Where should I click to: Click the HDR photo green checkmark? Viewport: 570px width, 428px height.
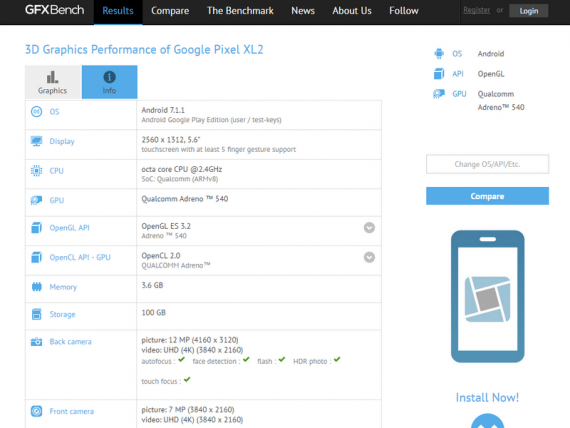click(337, 360)
